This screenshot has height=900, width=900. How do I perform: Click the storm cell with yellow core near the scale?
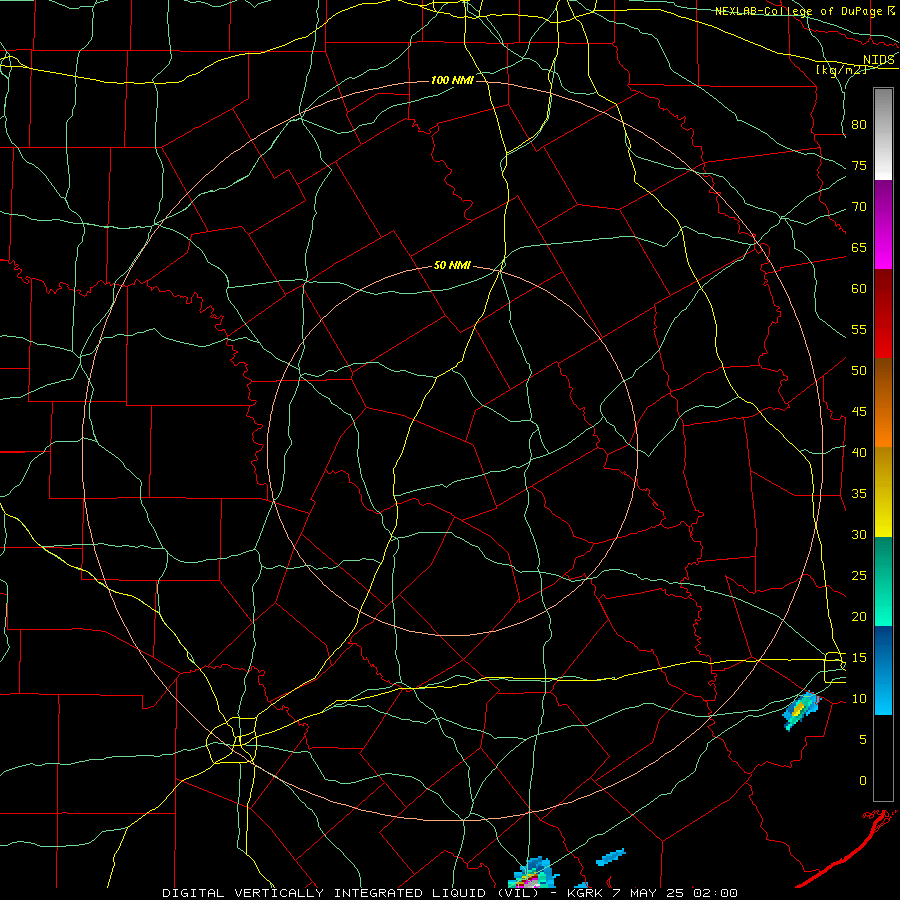[800, 711]
